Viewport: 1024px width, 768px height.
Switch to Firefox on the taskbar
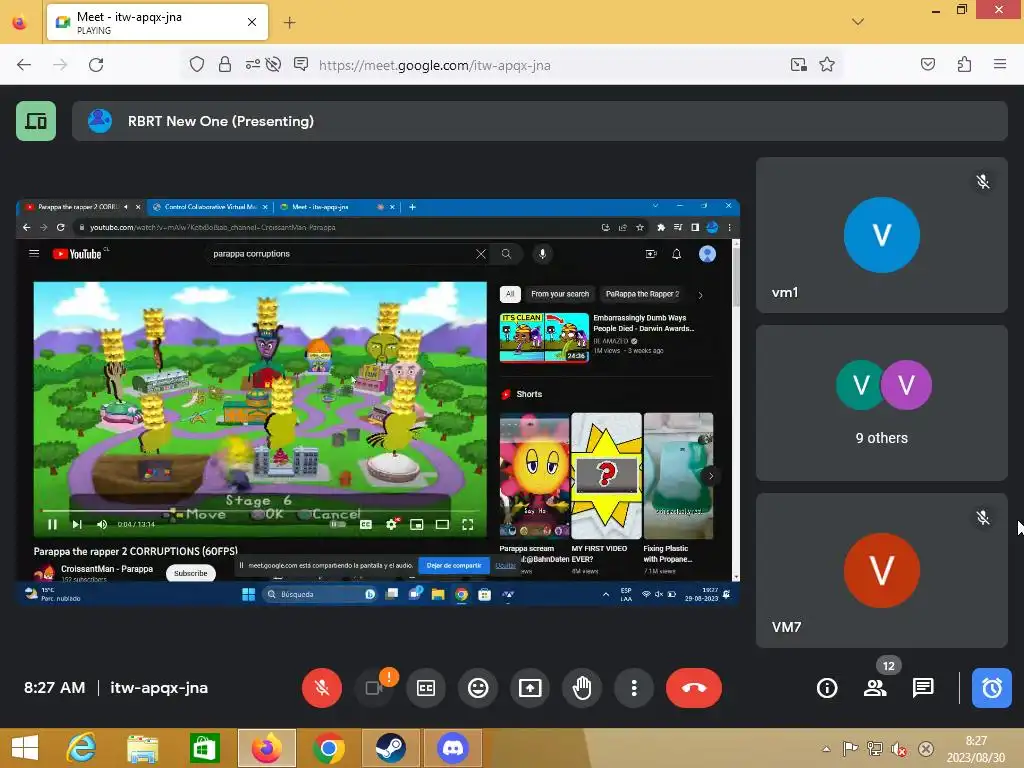click(267, 748)
